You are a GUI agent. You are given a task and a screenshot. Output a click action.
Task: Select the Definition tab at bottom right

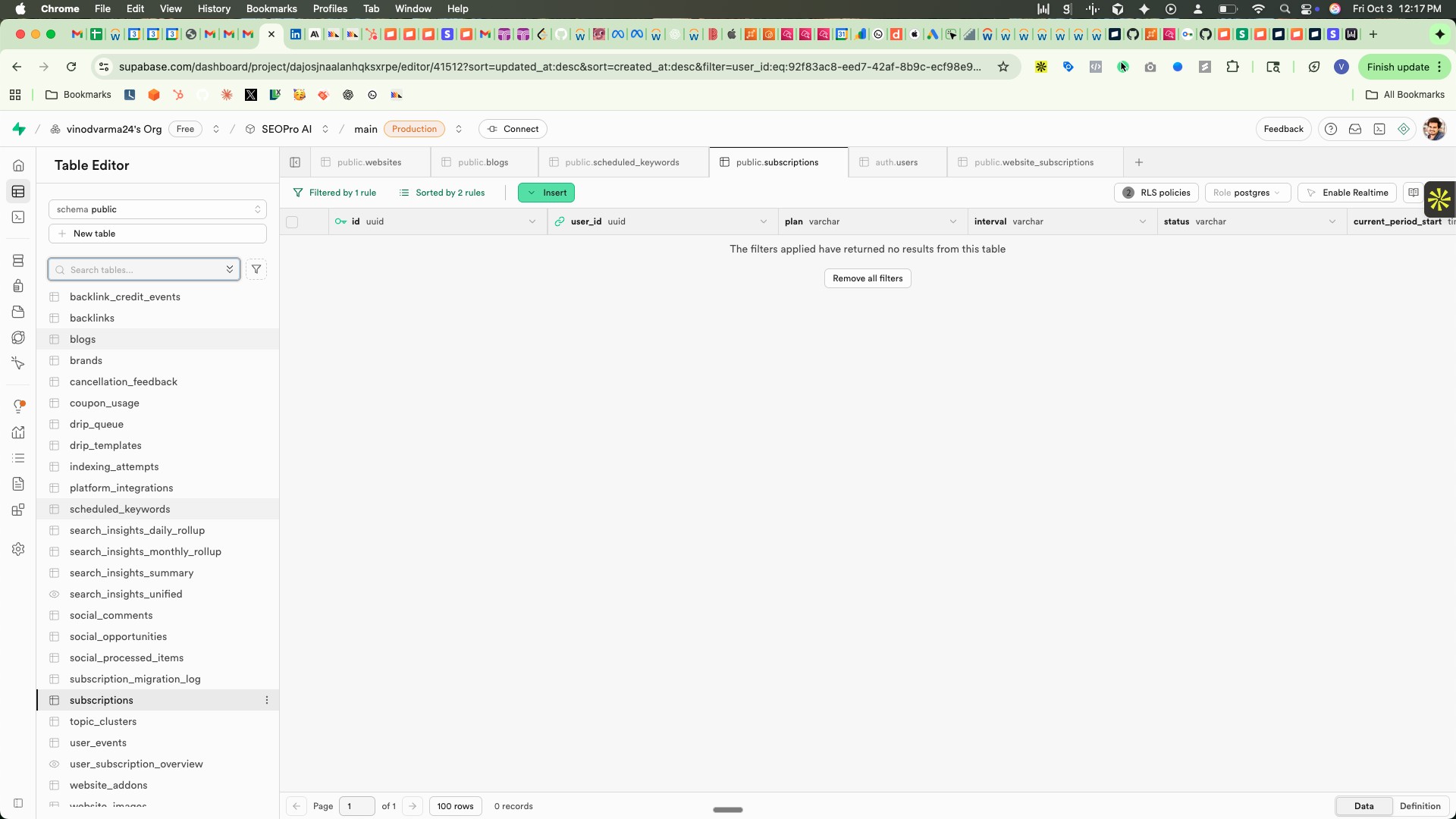click(x=1420, y=806)
